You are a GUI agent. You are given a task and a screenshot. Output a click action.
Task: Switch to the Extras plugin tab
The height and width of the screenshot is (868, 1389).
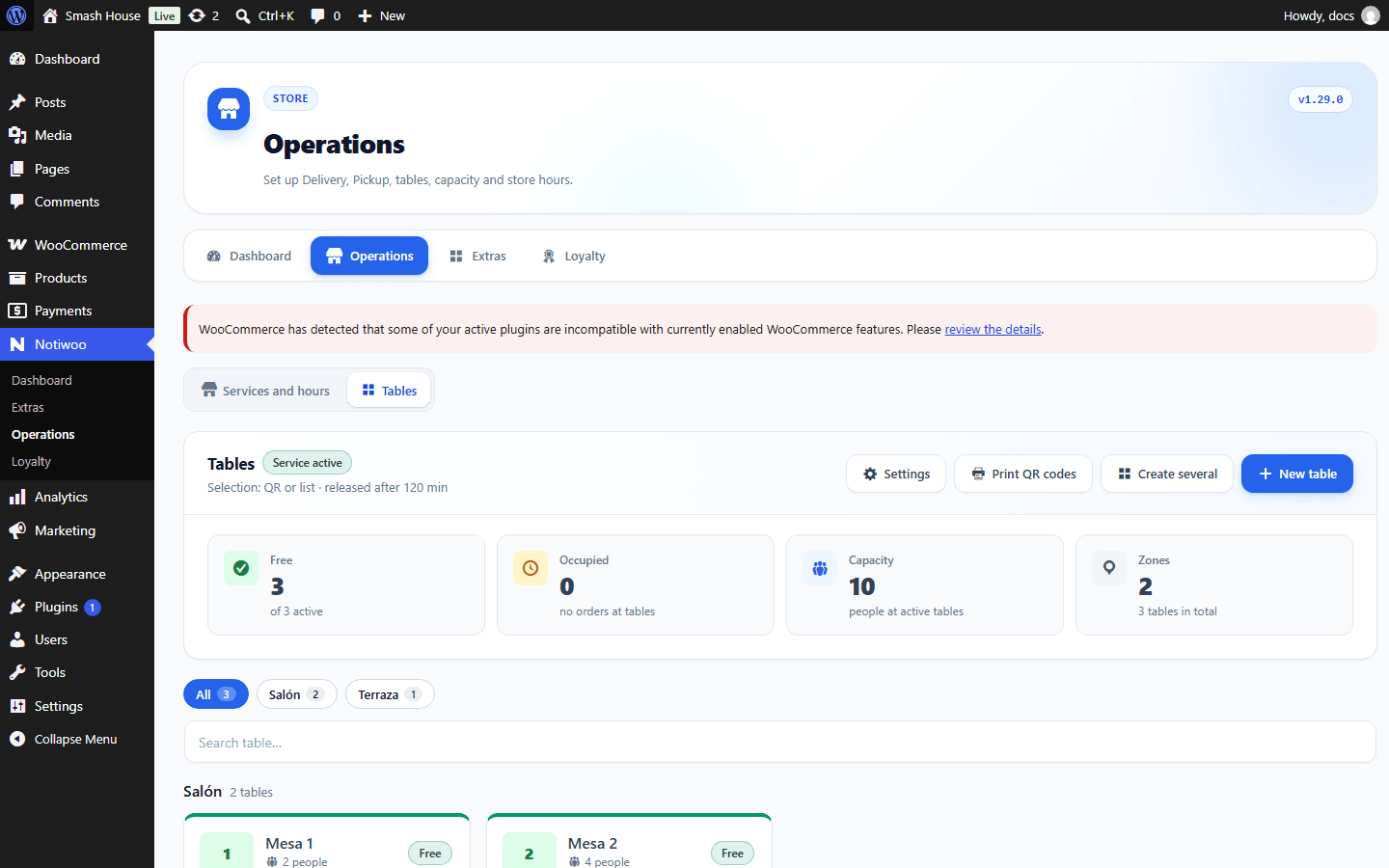[x=477, y=256]
